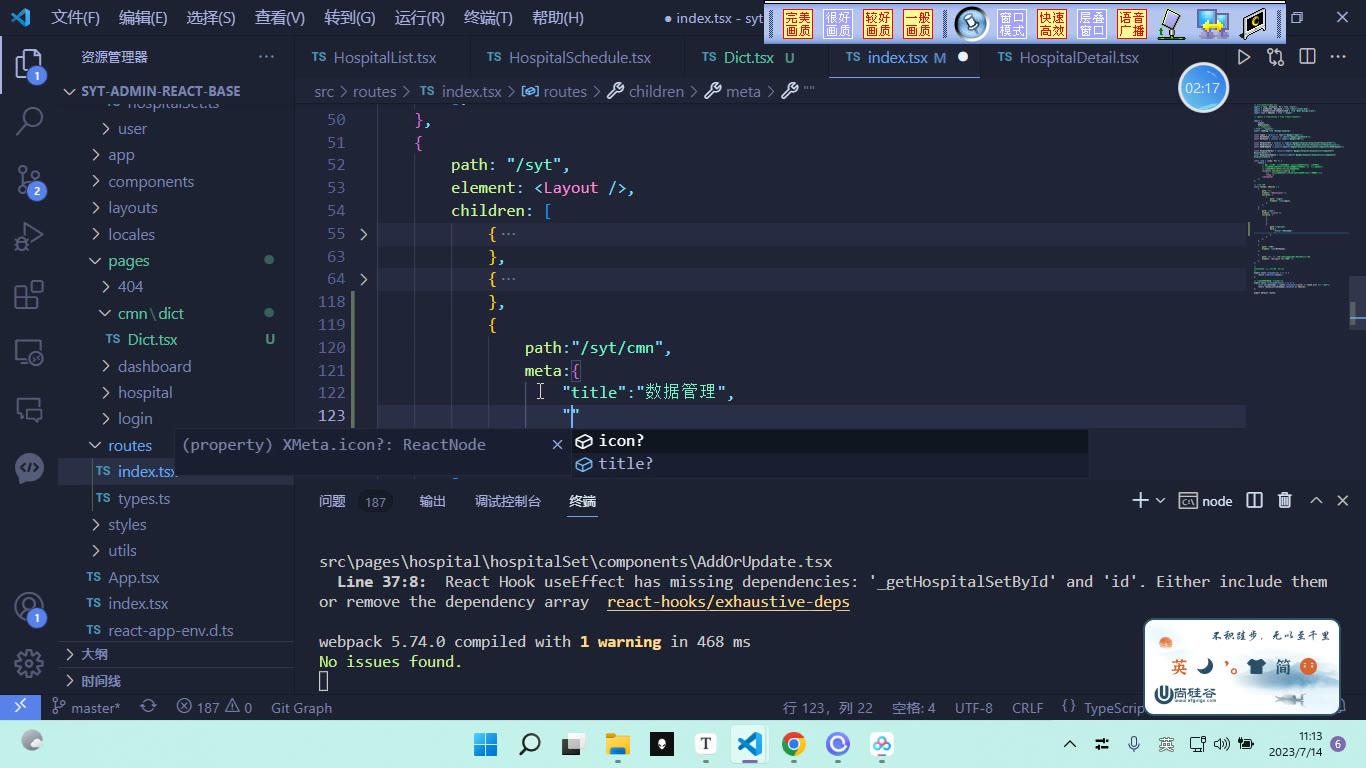Unfold collapsed code at line 55
Viewport: 1366px width, 768px height.
pos(363,234)
